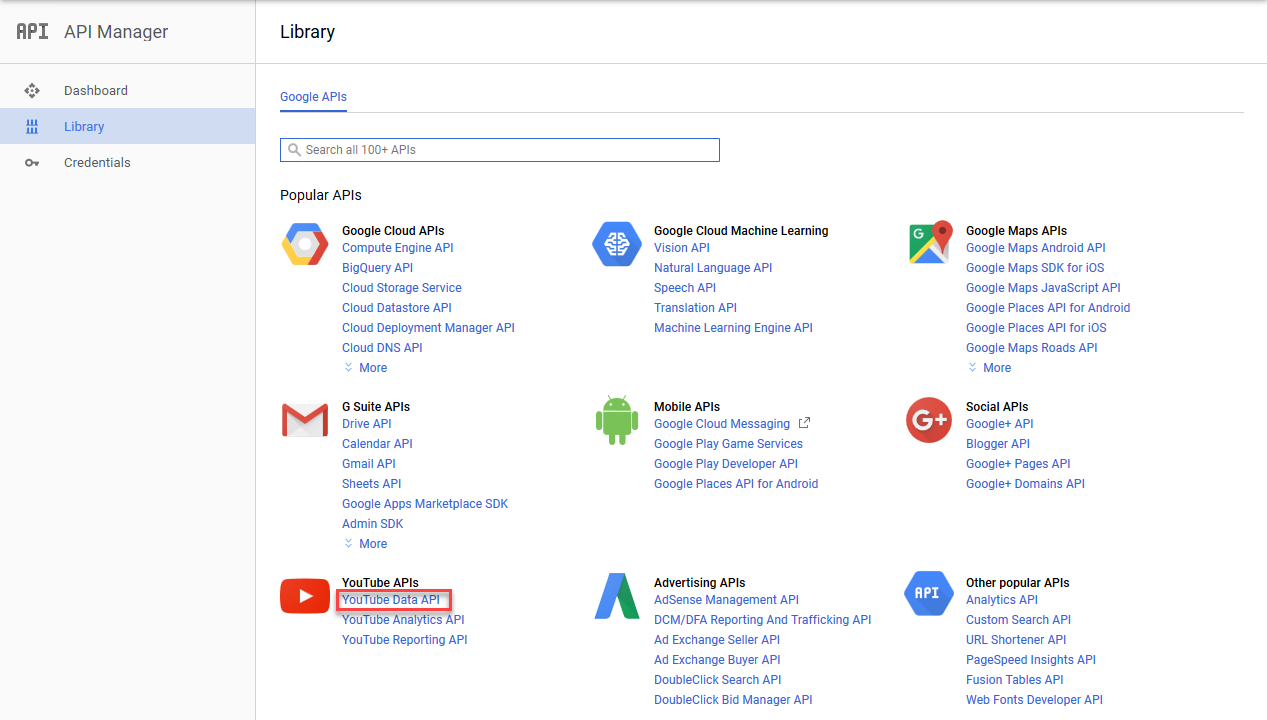Go to Credentials in sidebar
This screenshot has height=720, width=1267.
pos(127,162)
